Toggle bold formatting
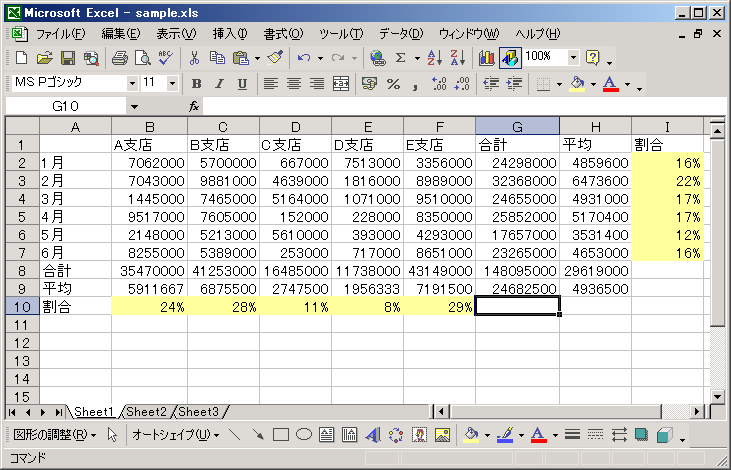Image resolution: width=731 pixels, height=470 pixels. click(197, 84)
